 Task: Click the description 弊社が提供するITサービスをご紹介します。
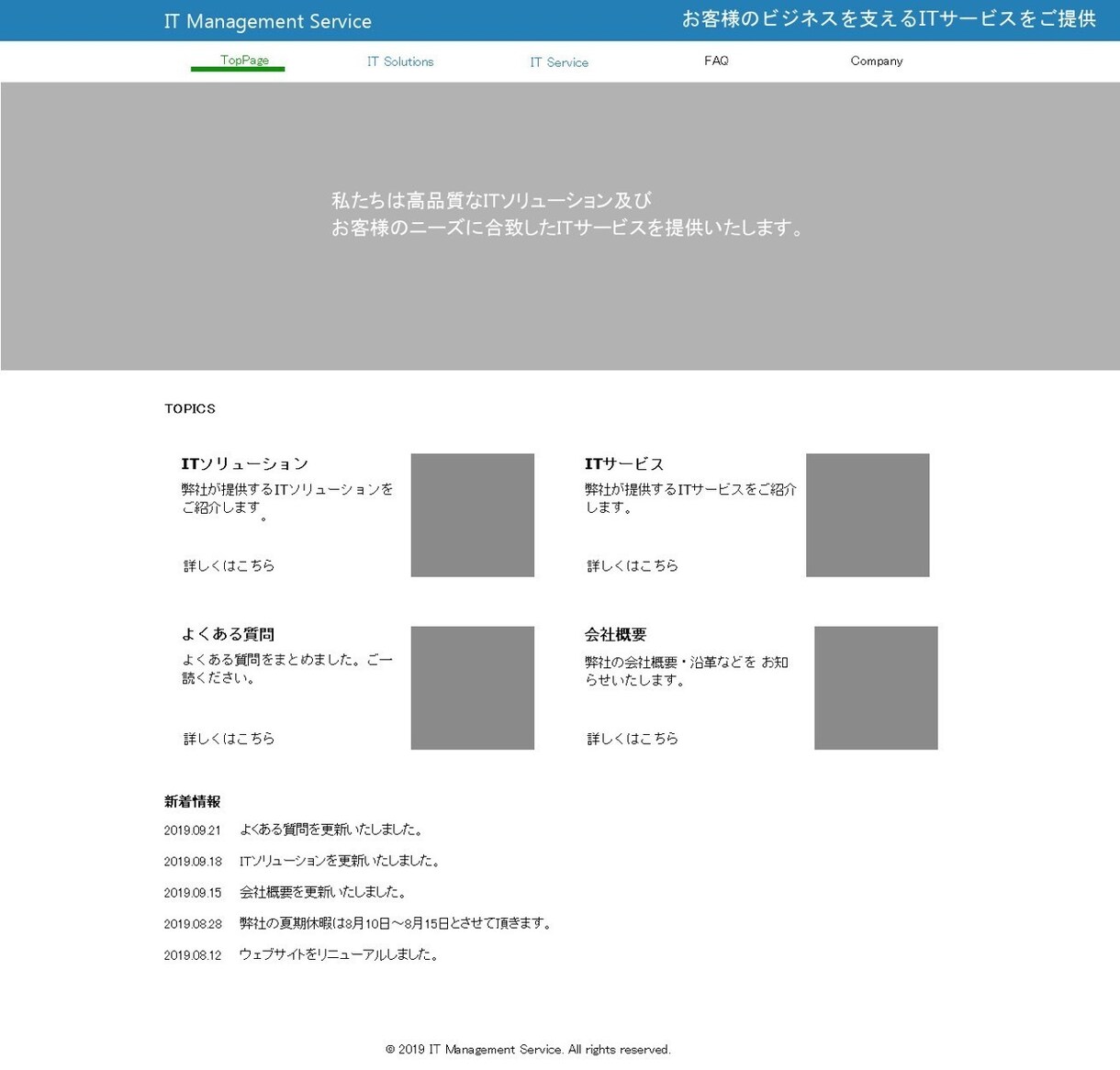[691, 498]
